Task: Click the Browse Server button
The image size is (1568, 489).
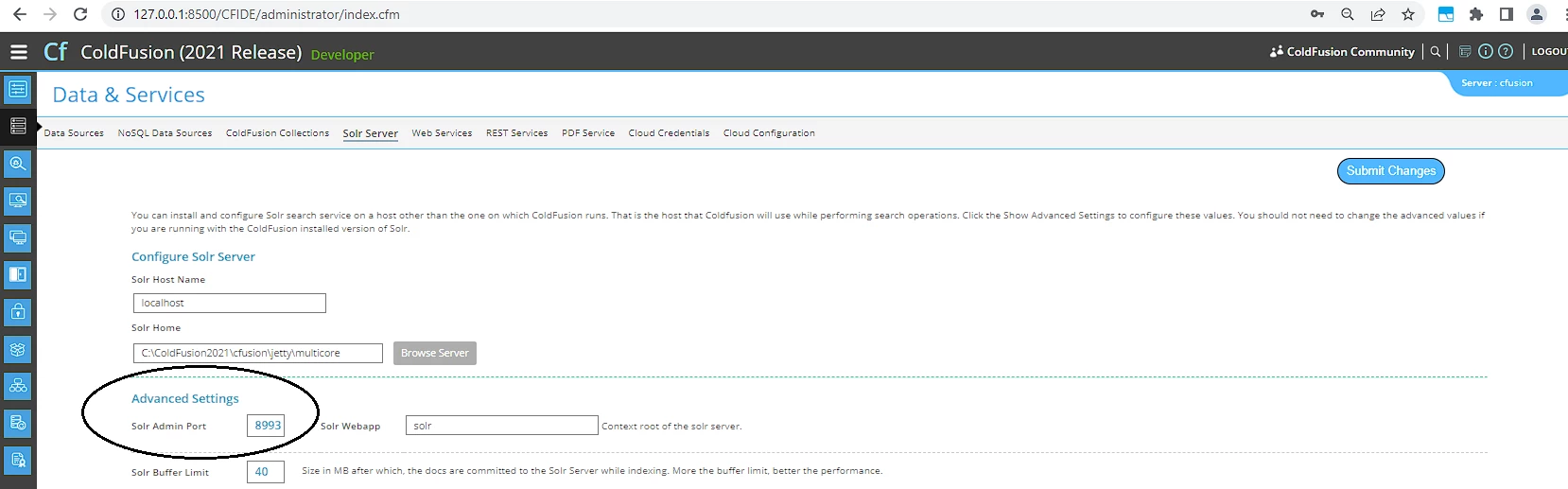Action: tap(435, 354)
